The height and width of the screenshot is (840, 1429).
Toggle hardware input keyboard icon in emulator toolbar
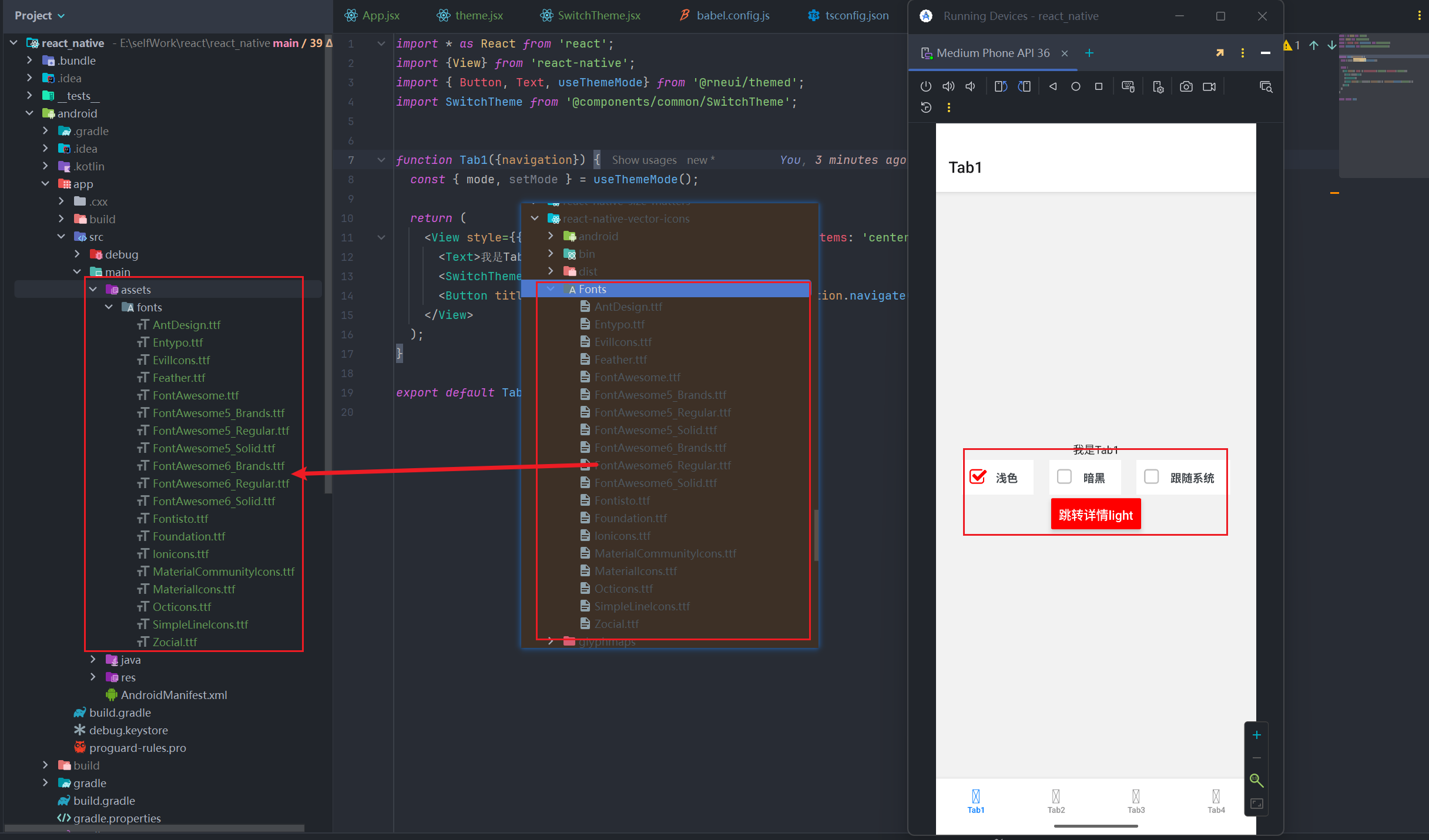click(x=1128, y=86)
